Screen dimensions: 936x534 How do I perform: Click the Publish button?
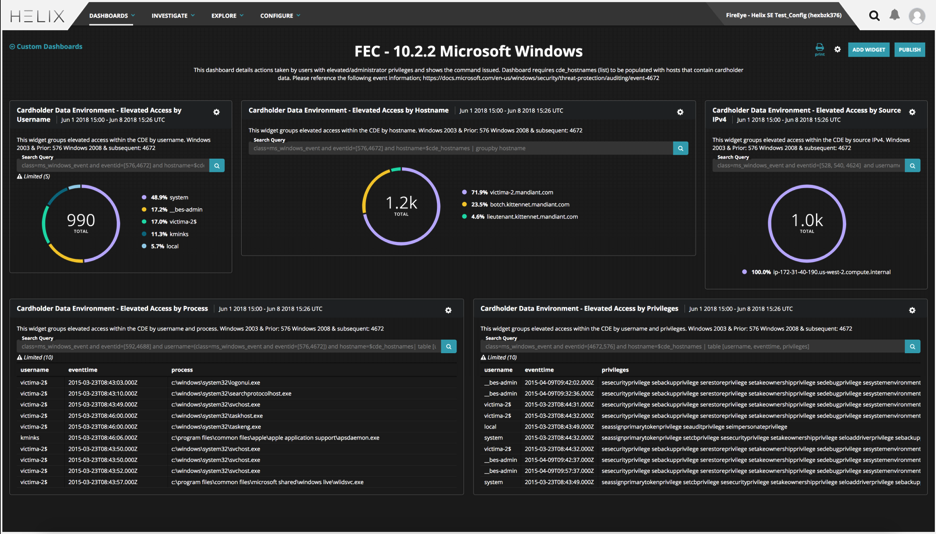tap(910, 50)
